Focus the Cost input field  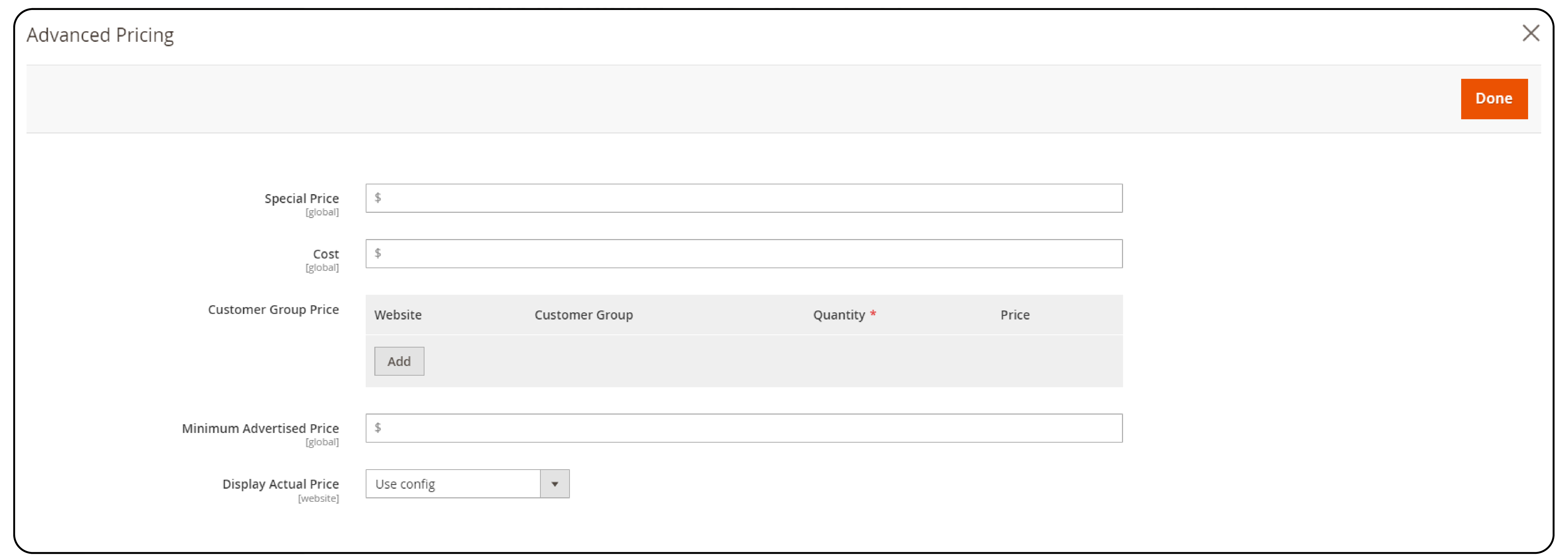(744, 254)
